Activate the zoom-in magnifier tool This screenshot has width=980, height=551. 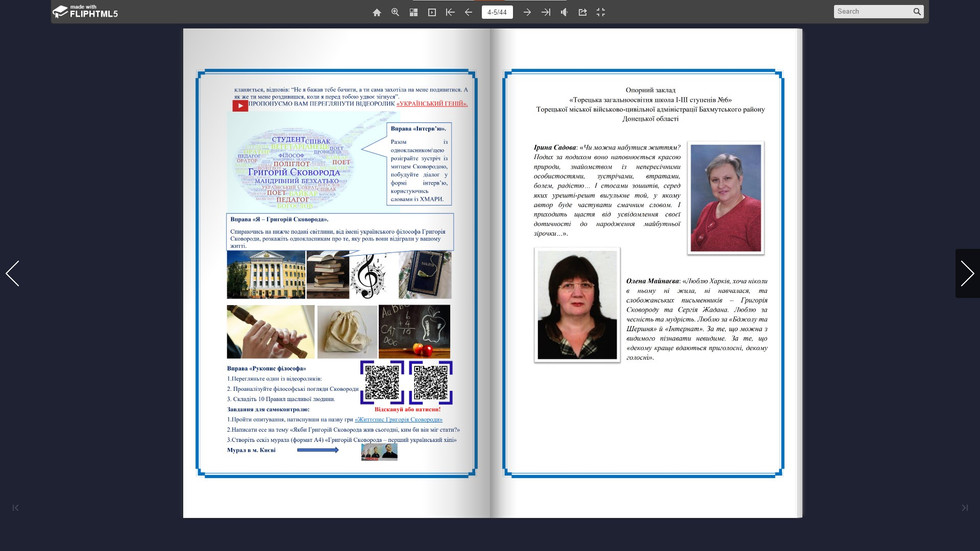coord(395,12)
